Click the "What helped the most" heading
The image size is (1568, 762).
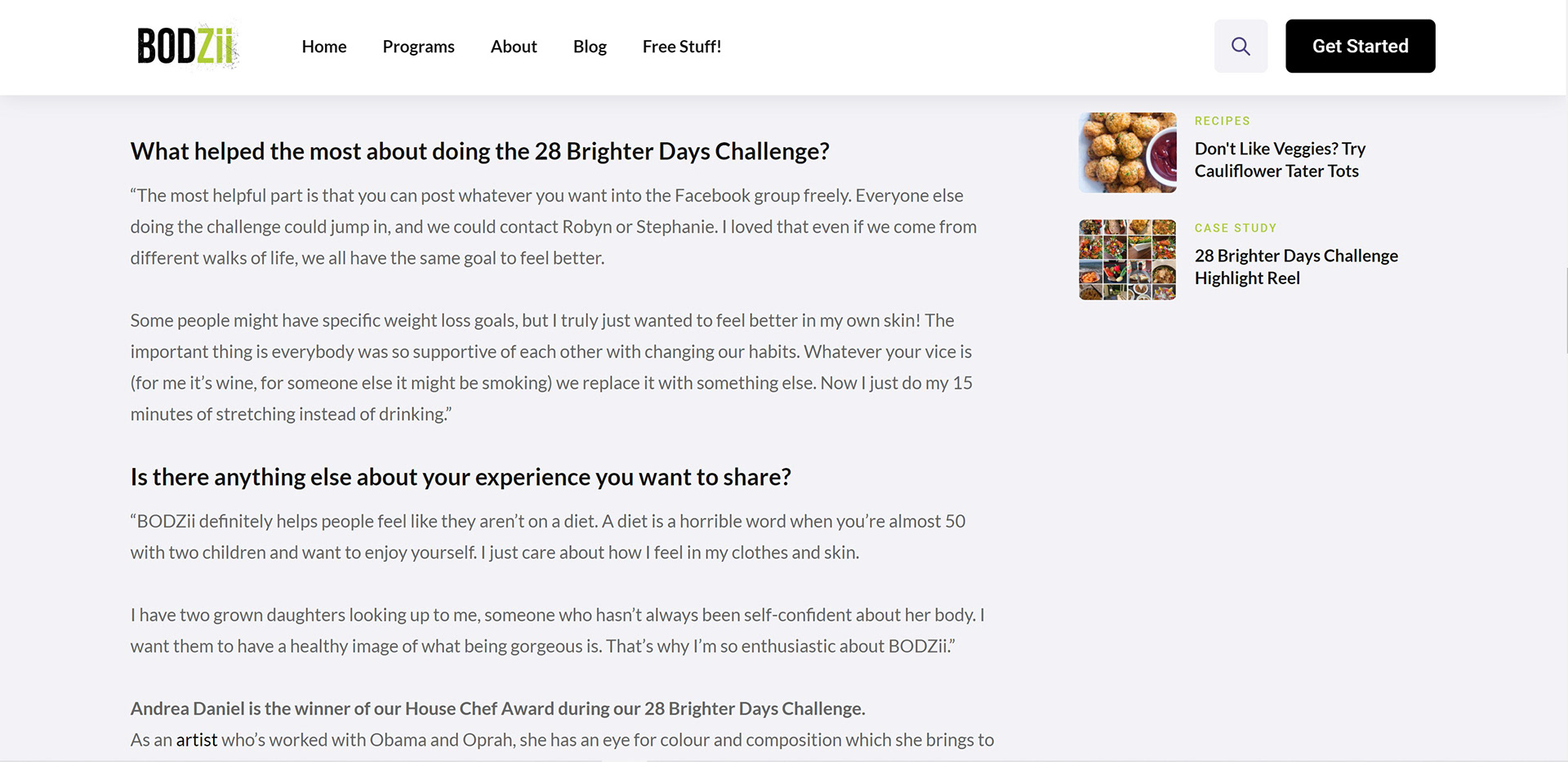click(479, 152)
